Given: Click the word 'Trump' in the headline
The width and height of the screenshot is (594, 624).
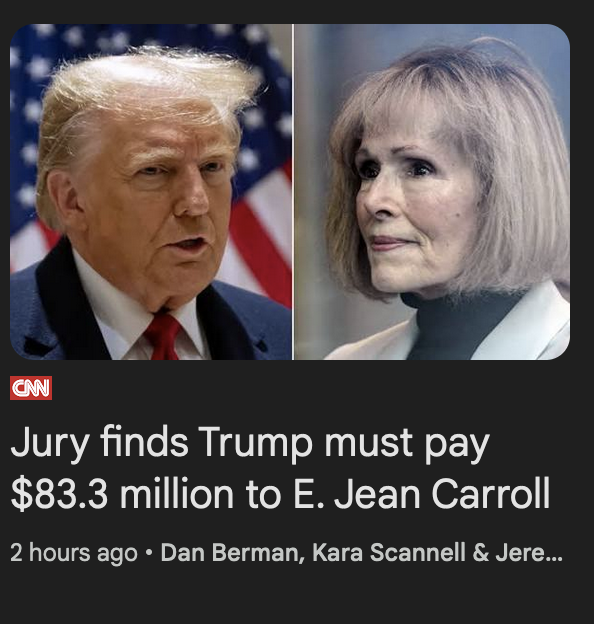Looking at the screenshot, I should tap(255, 443).
